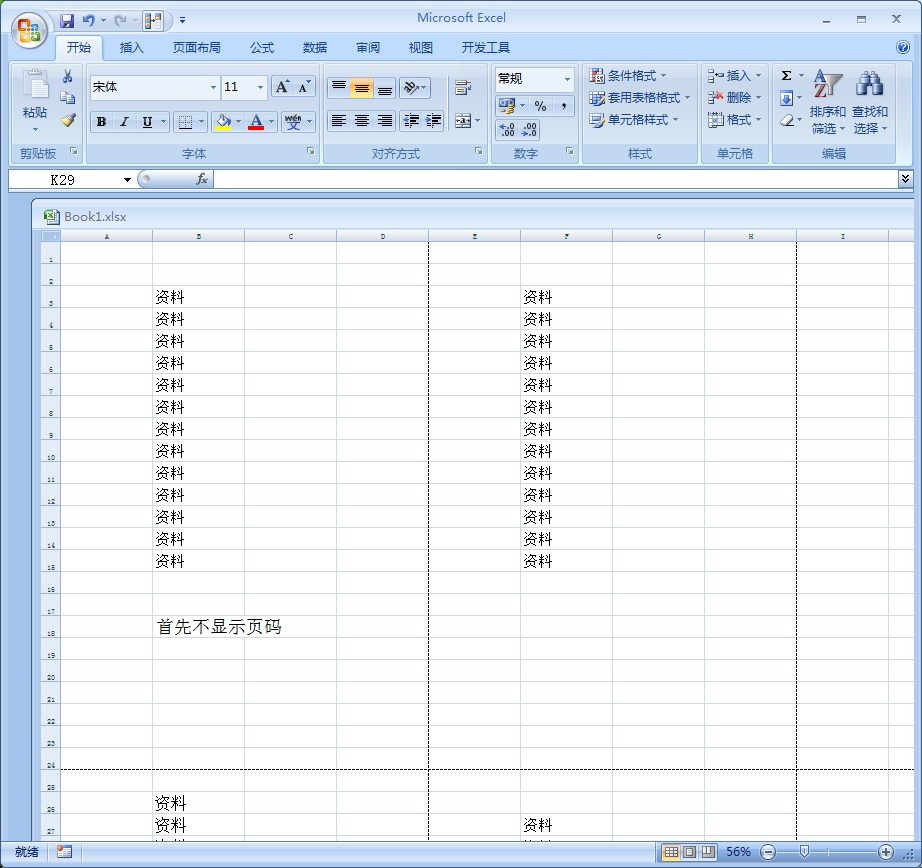Apply the red font color A
Screen dimensions: 922x868
click(256, 122)
